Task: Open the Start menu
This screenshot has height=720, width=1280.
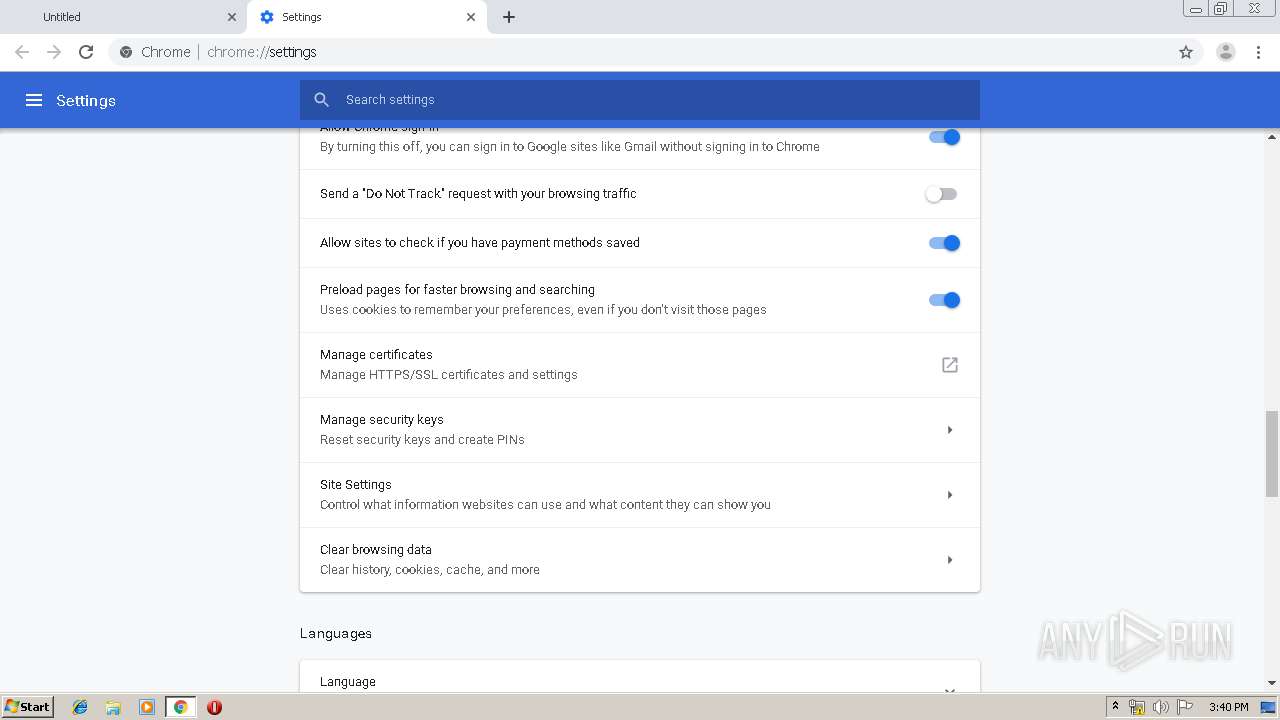Action: [x=27, y=707]
